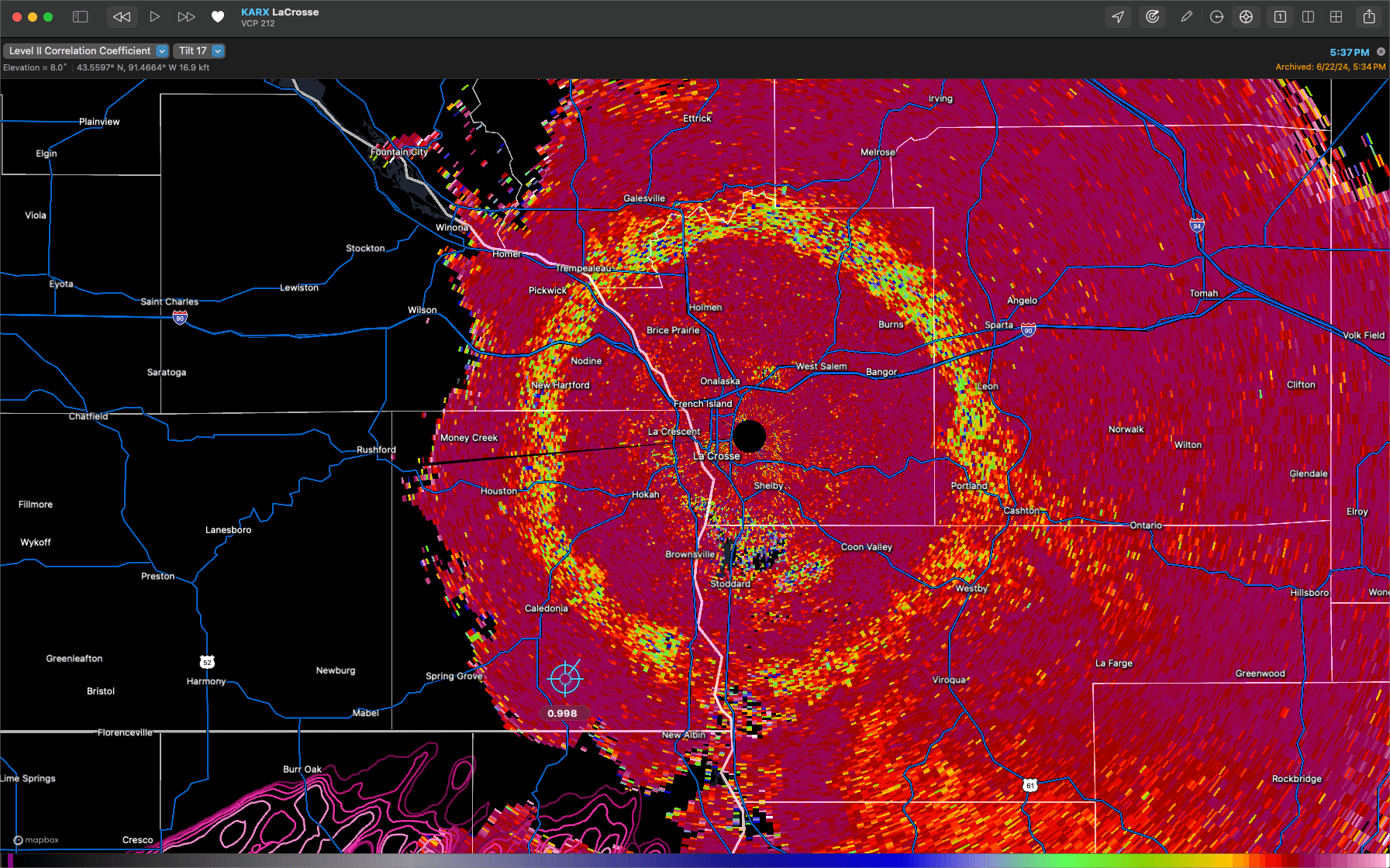Click the Interstate 94 highway shield
The image size is (1390, 868).
pos(1197,226)
